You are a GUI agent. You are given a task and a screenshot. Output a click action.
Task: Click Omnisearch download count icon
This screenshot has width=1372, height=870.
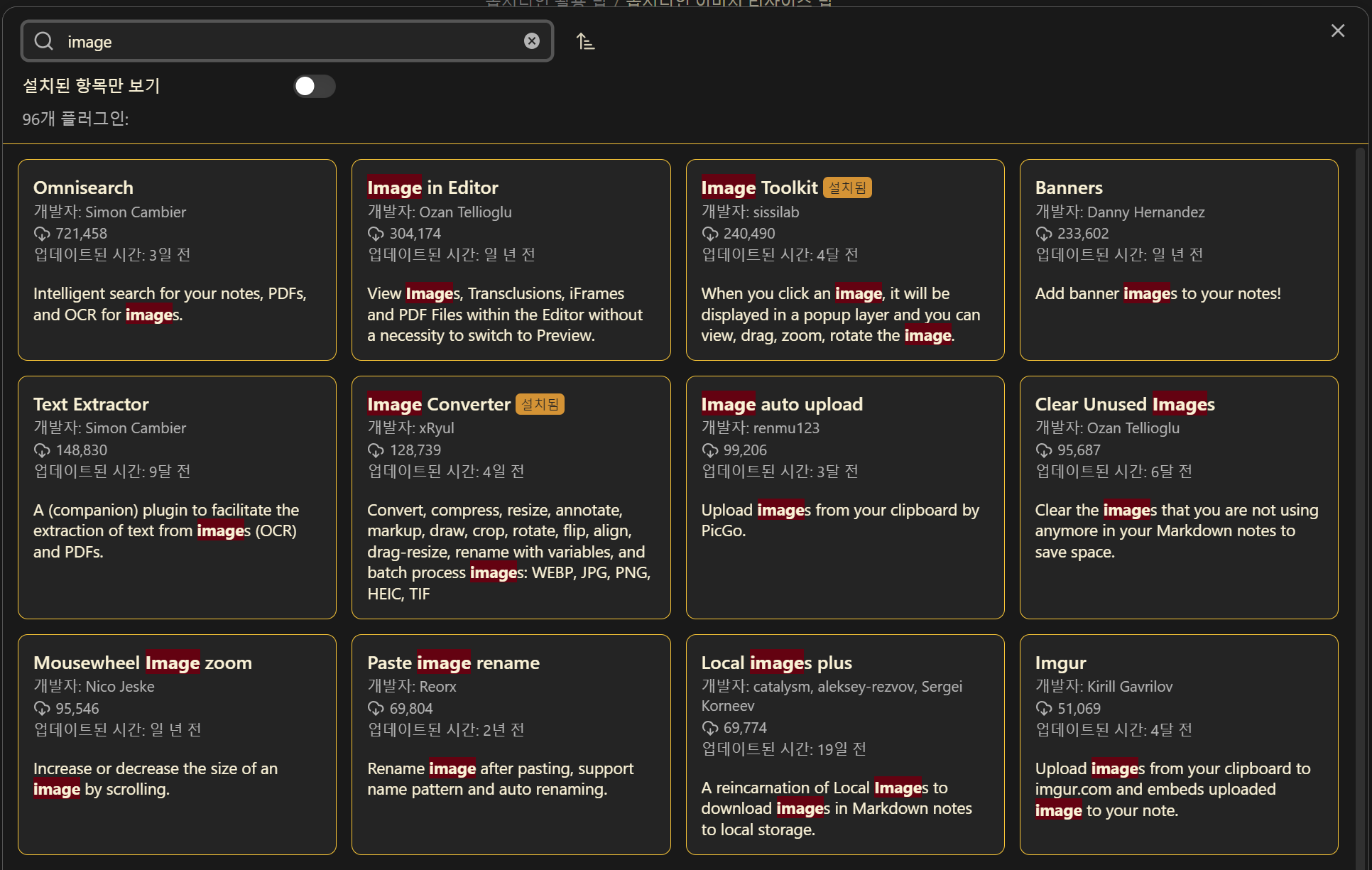coord(42,234)
